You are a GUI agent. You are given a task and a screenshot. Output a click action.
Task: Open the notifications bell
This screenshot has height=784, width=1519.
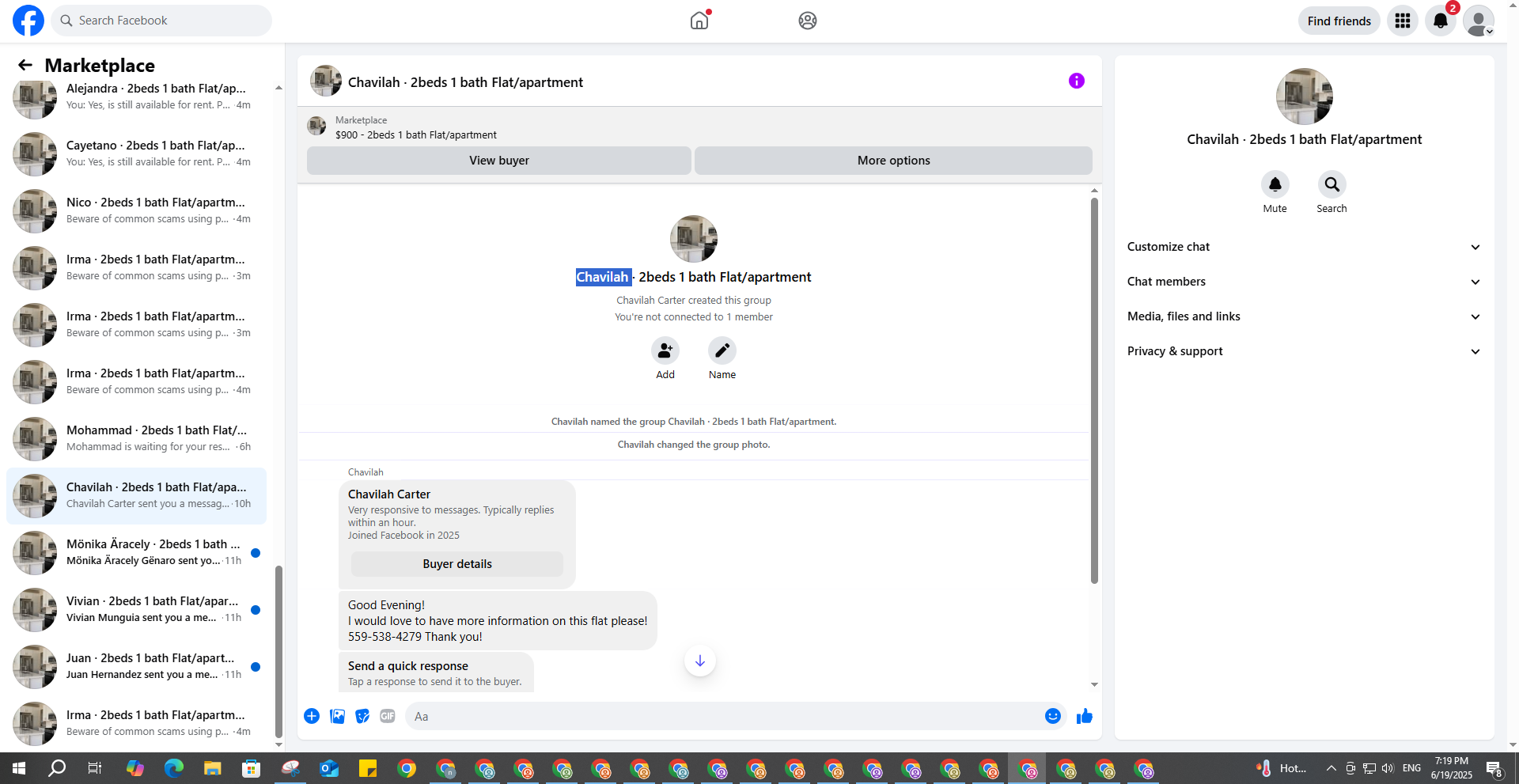pos(1441,21)
